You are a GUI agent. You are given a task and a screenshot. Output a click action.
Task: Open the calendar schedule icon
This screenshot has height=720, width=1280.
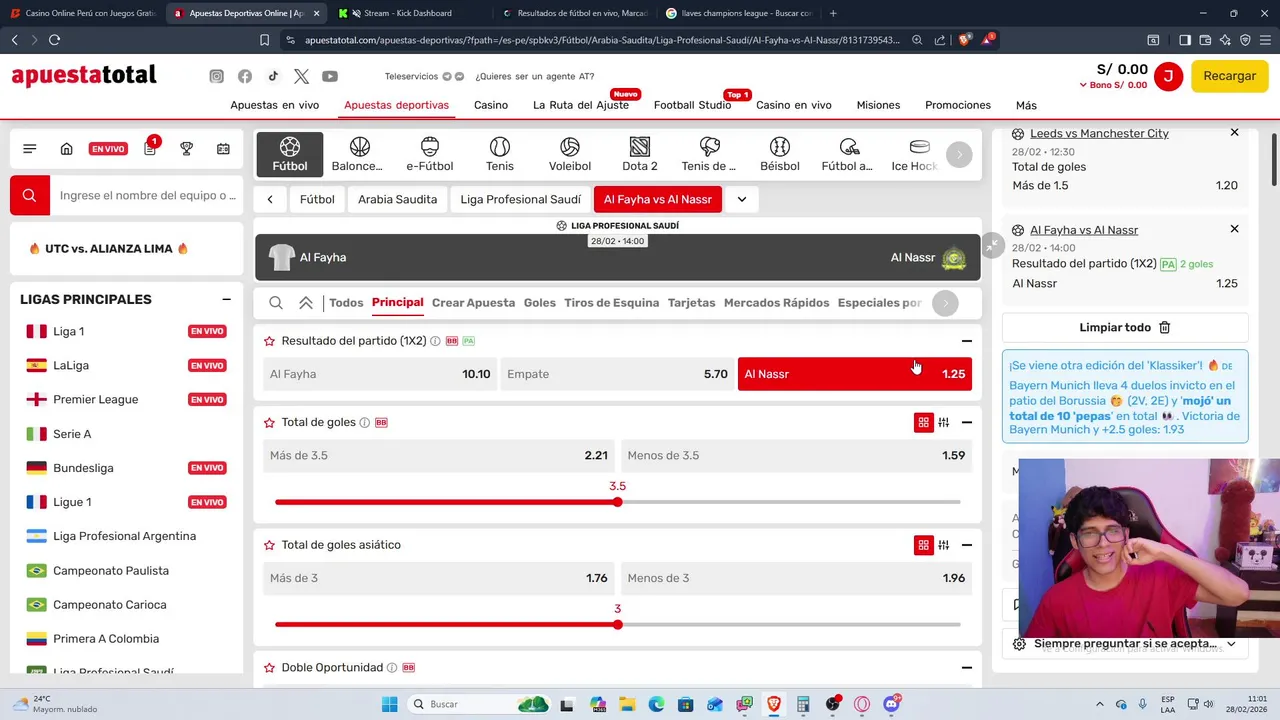(223, 149)
